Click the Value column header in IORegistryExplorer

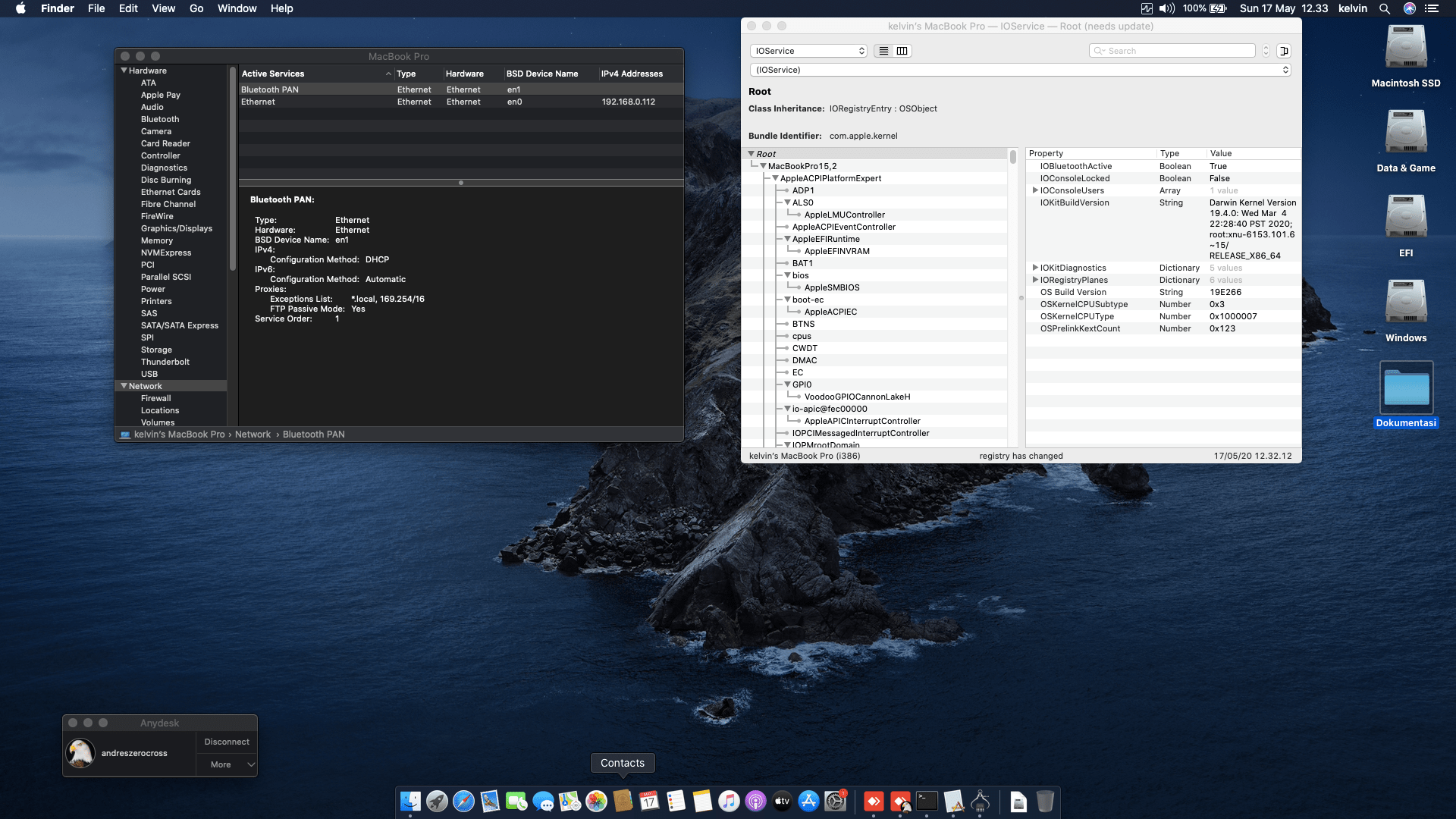point(1253,153)
